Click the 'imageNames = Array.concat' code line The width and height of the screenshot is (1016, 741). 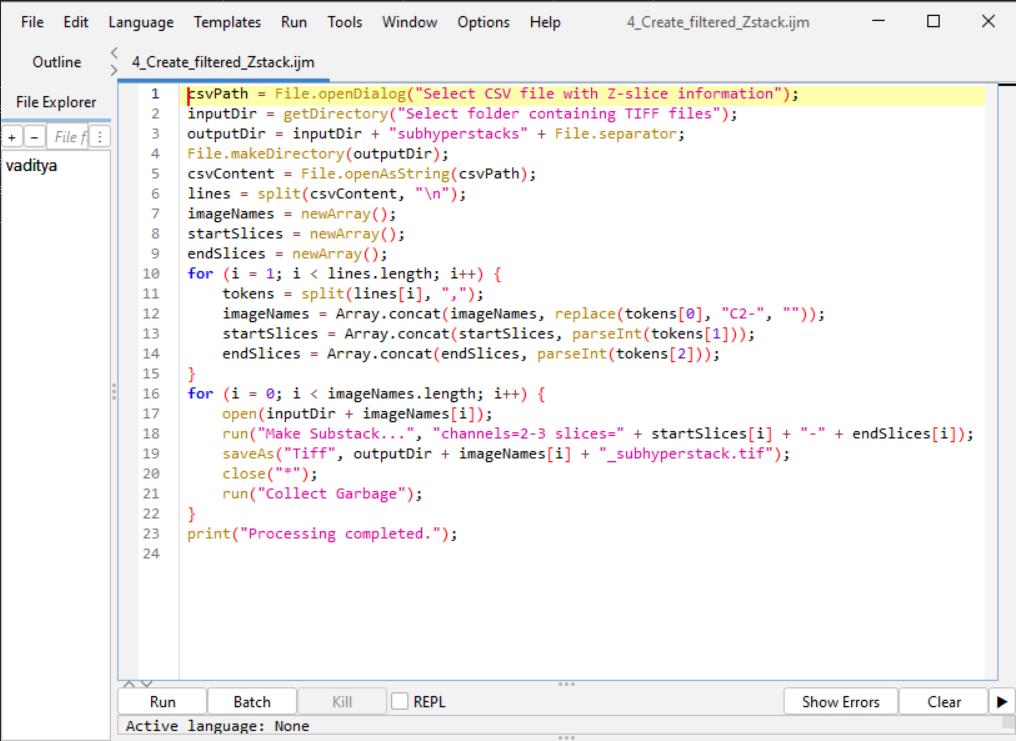coord(524,314)
